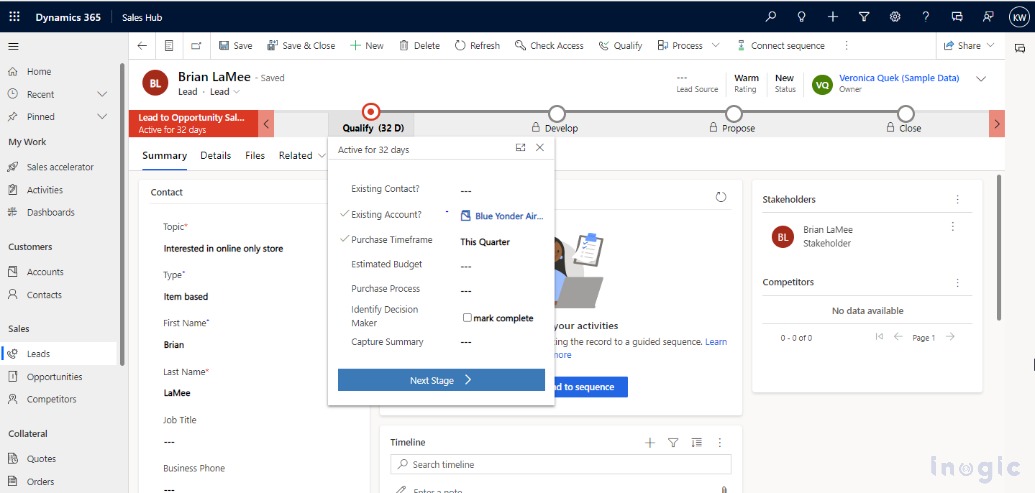The width and height of the screenshot is (1035, 493).
Task: Open timeline filter funnel icon
Action: point(673,443)
